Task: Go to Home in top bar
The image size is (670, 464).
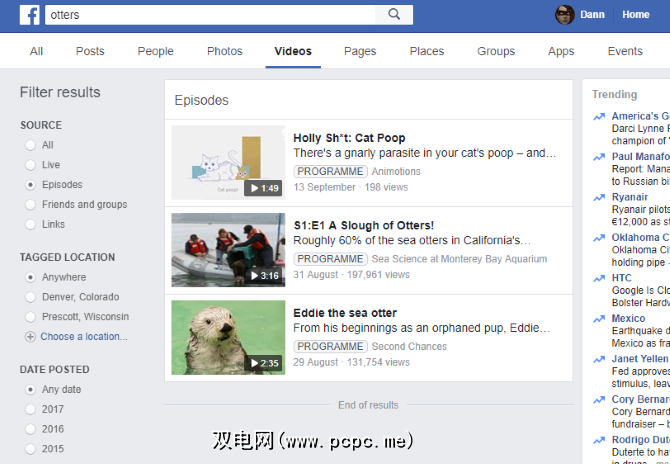Action: pyautogui.click(x=636, y=15)
